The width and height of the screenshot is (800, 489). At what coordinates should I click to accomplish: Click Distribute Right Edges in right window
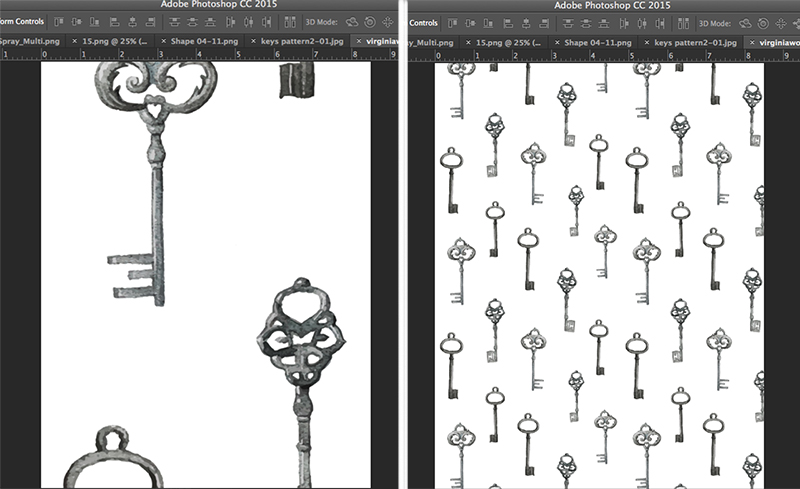pos(660,23)
